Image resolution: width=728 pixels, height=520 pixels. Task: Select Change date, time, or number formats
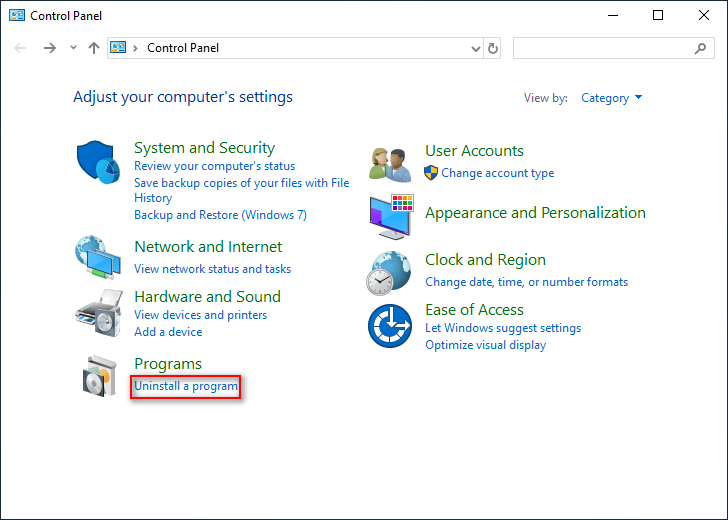point(526,282)
